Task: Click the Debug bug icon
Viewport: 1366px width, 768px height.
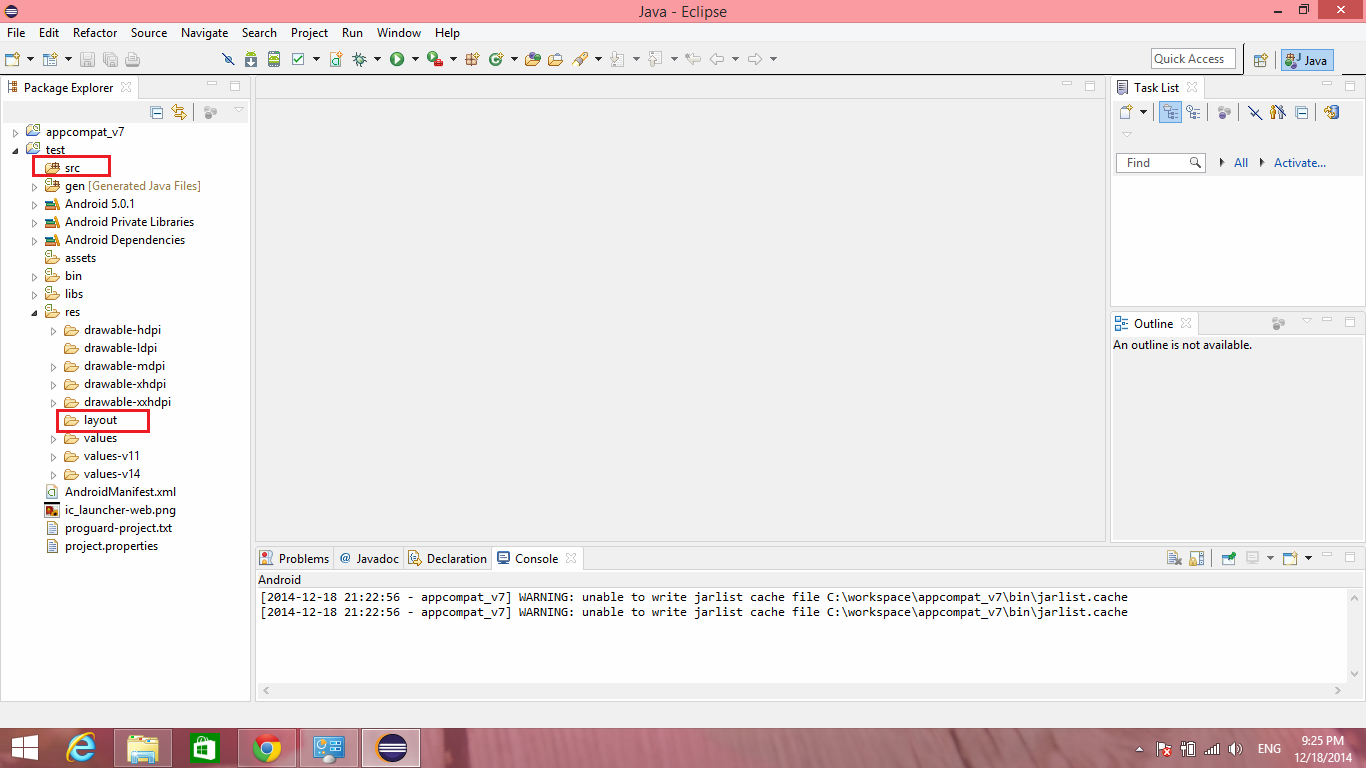Action: pyautogui.click(x=360, y=59)
